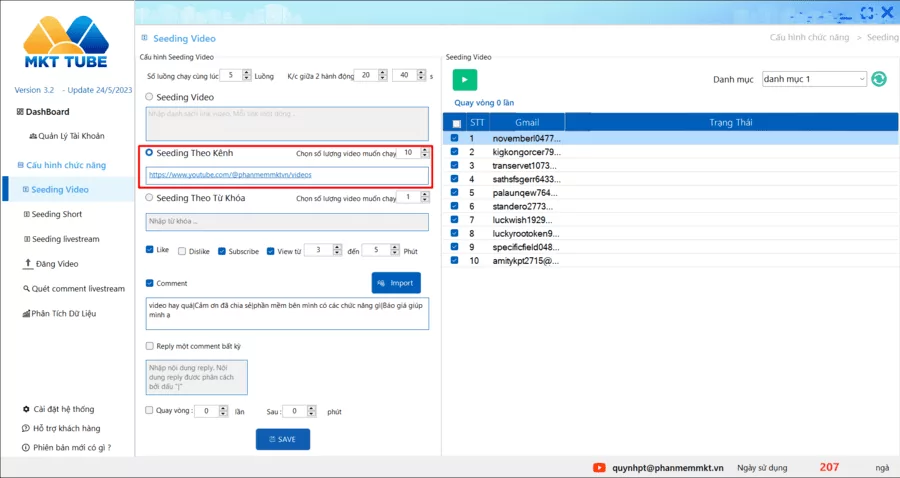The width and height of the screenshot is (900, 478).
Task: Select the sathsfsgerr6433 row
Action: pyautogui.click(x=670, y=179)
